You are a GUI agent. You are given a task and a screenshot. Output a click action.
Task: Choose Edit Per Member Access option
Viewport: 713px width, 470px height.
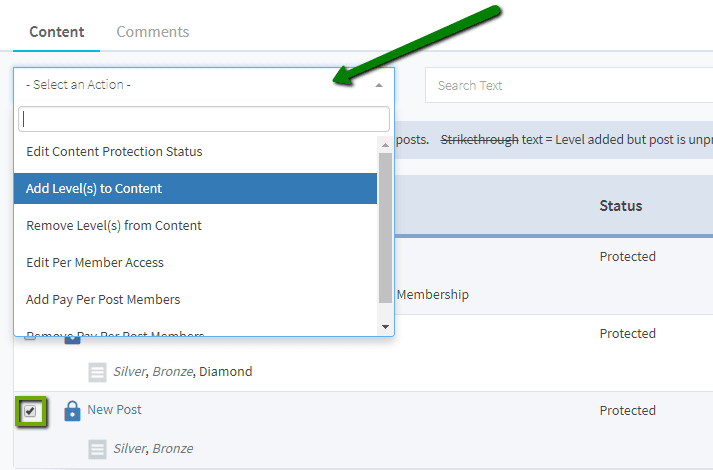pyautogui.click(x=196, y=262)
